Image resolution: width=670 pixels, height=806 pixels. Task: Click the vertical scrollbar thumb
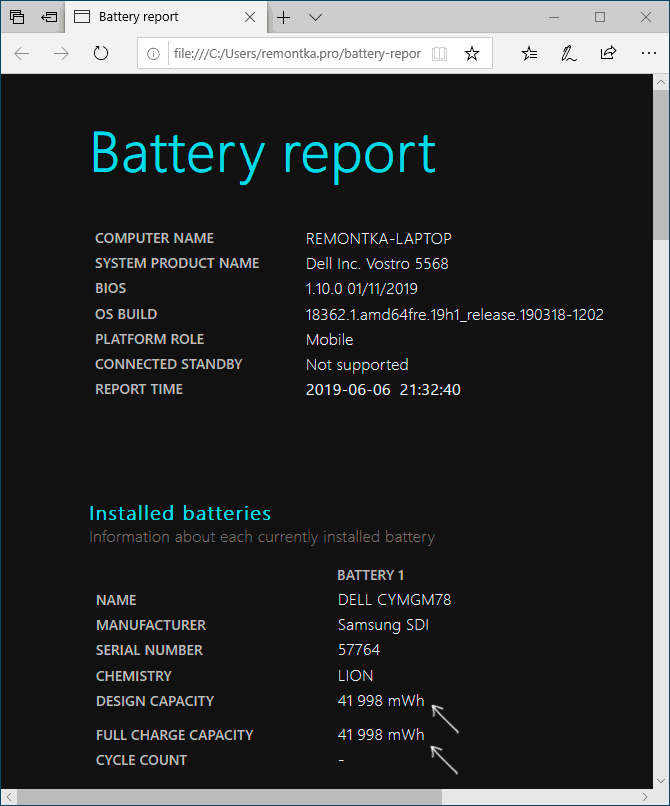point(661,160)
